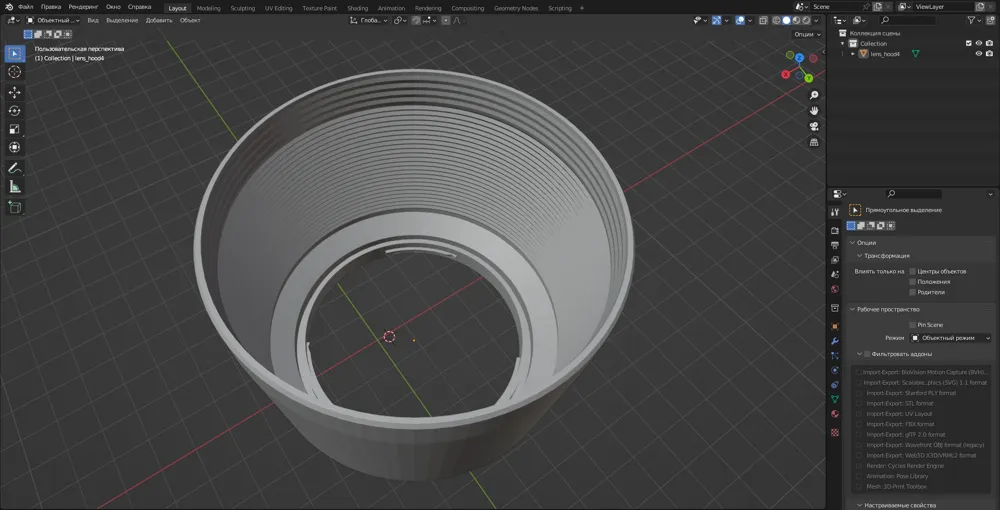Open the Выделение menu in viewport header
1000x510 pixels.
pos(122,20)
